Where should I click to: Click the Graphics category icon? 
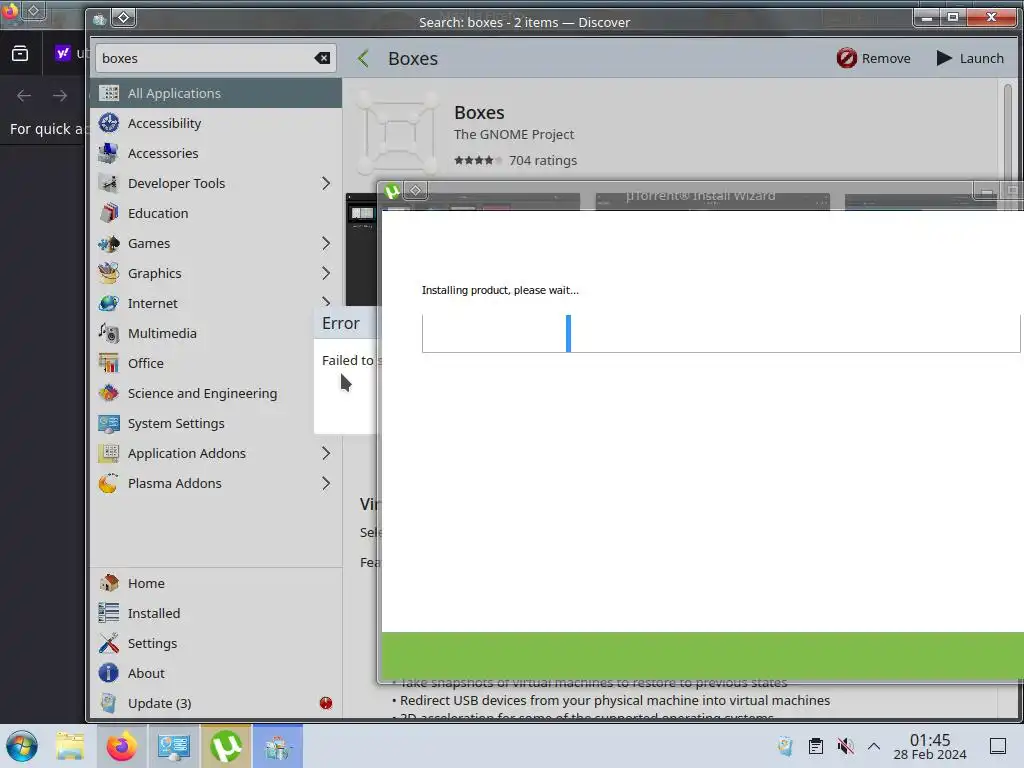click(x=108, y=274)
